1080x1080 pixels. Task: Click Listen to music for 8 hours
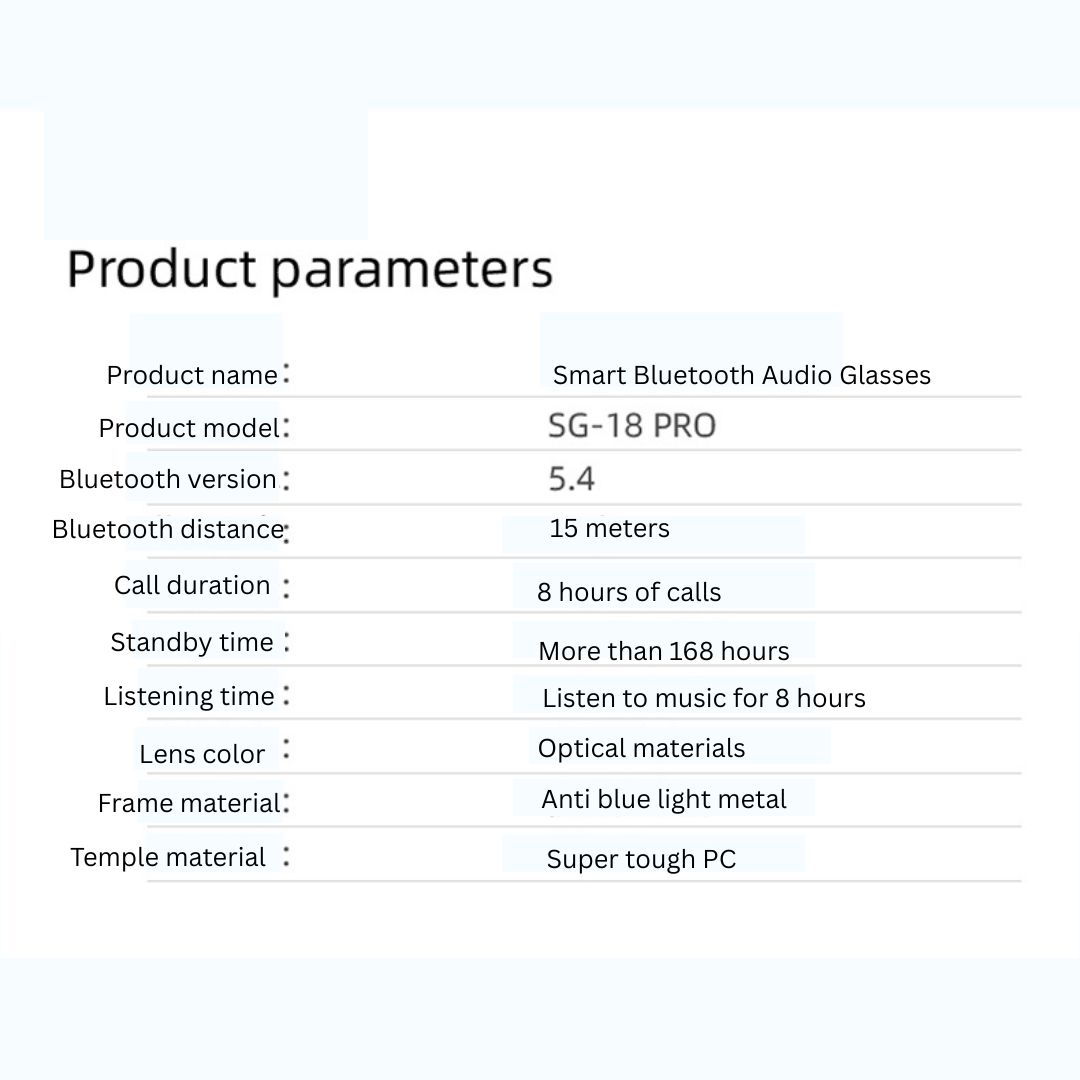point(703,698)
